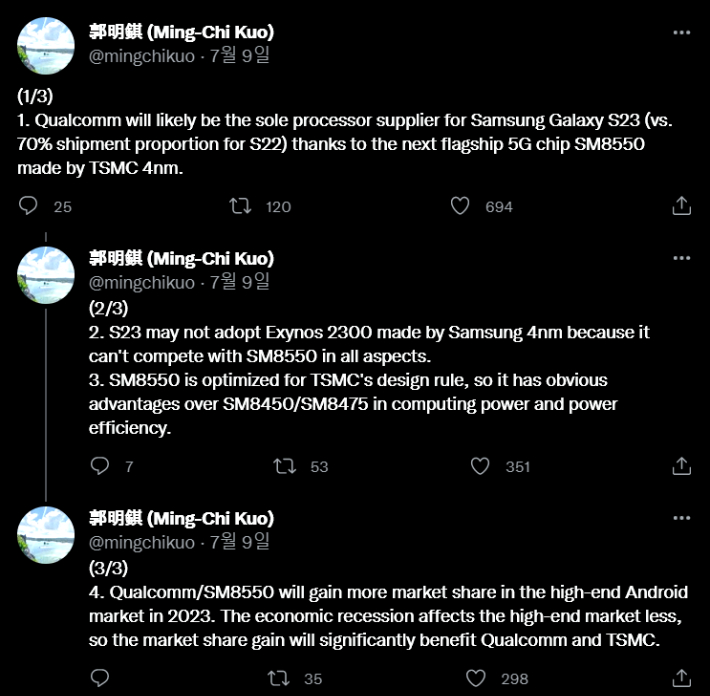Share the first (1/3) tweet
This screenshot has width=710, height=696.
tap(681, 206)
